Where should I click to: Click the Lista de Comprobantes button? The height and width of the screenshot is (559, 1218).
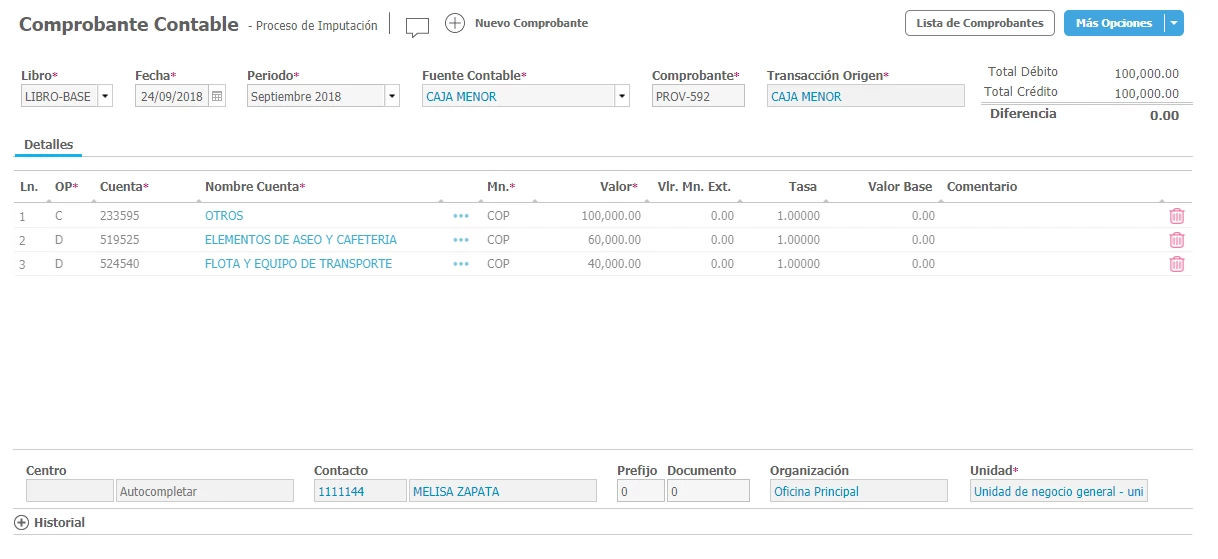(979, 23)
